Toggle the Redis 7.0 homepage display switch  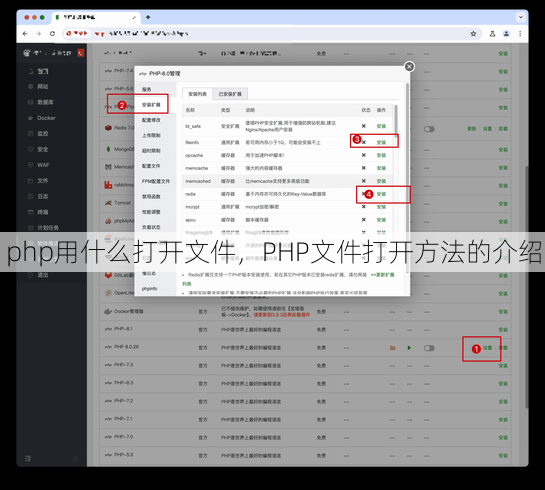[429, 129]
